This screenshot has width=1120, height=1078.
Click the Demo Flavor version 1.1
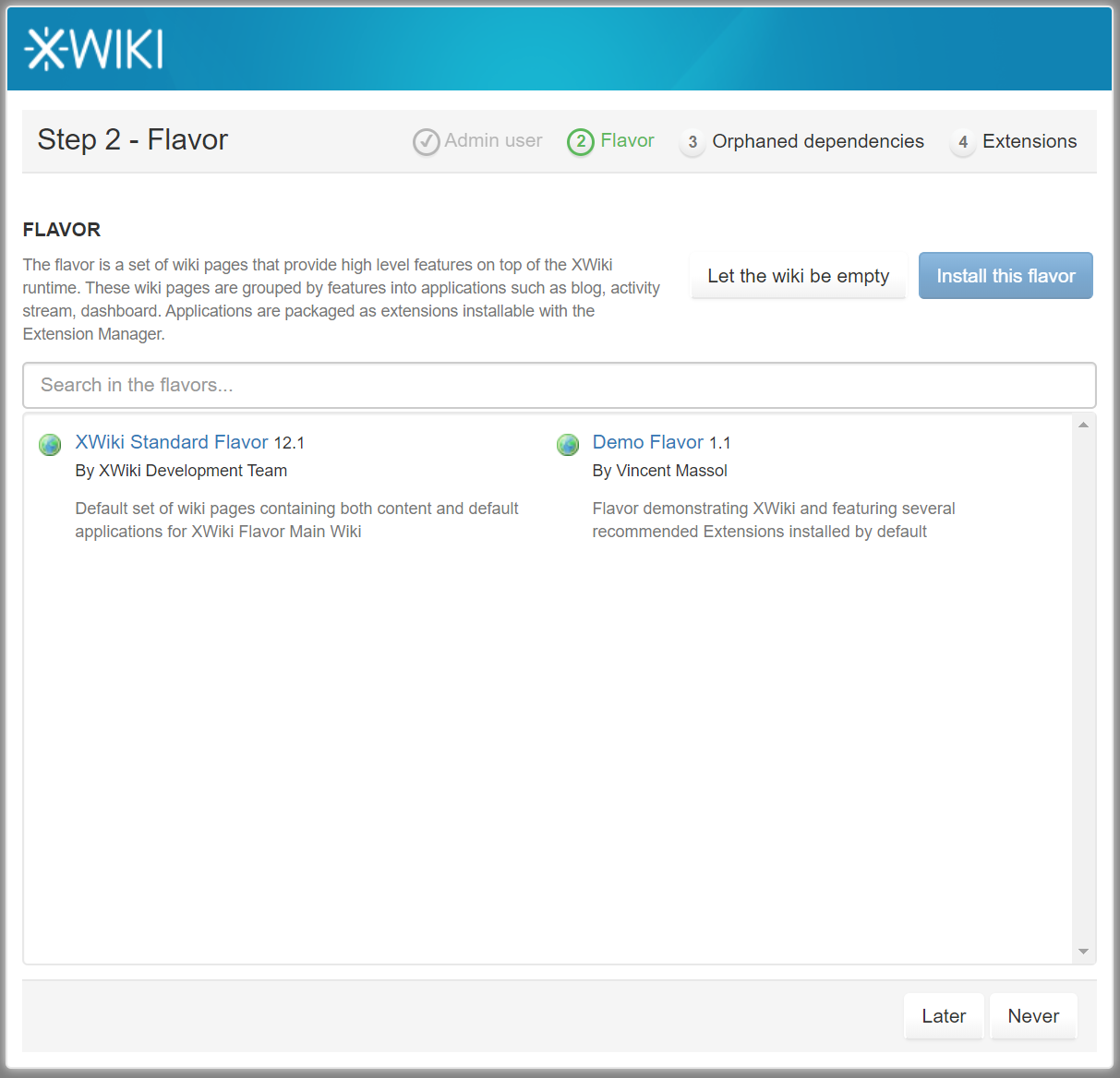pyautogui.click(x=720, y=443)
